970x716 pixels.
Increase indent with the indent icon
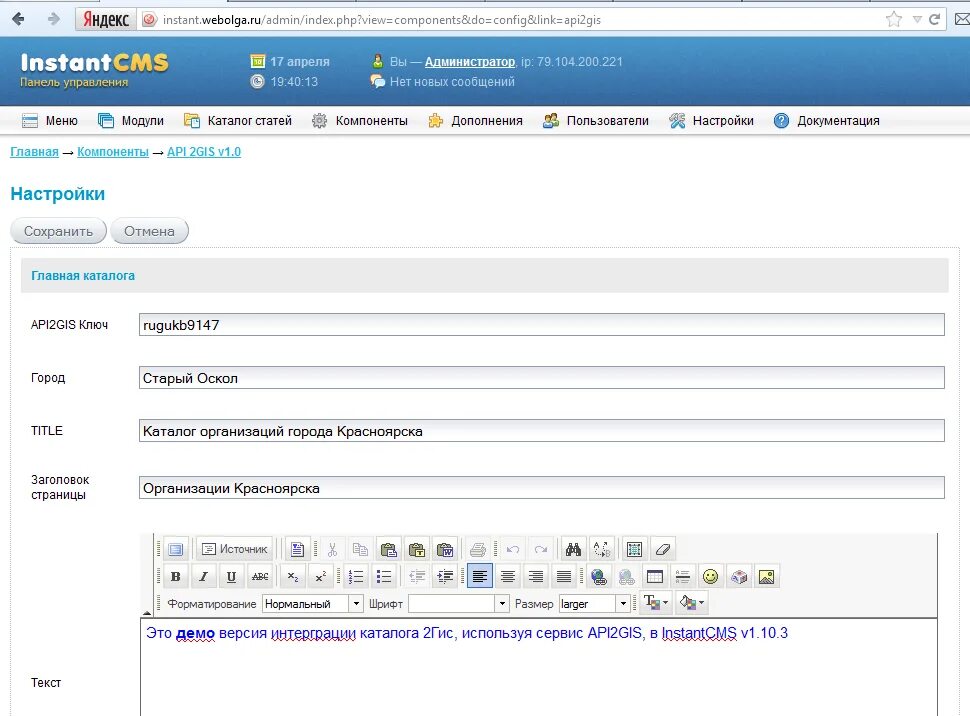click(x=445, y=577)
